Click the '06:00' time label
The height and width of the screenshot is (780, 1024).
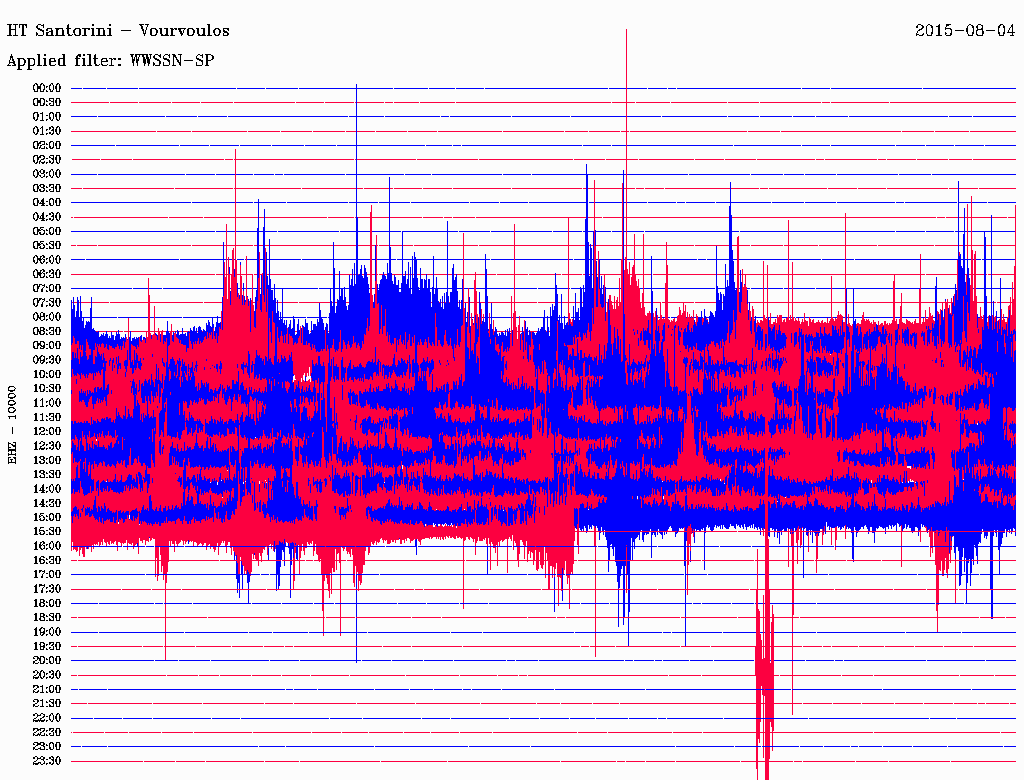[x=47, y=260]
